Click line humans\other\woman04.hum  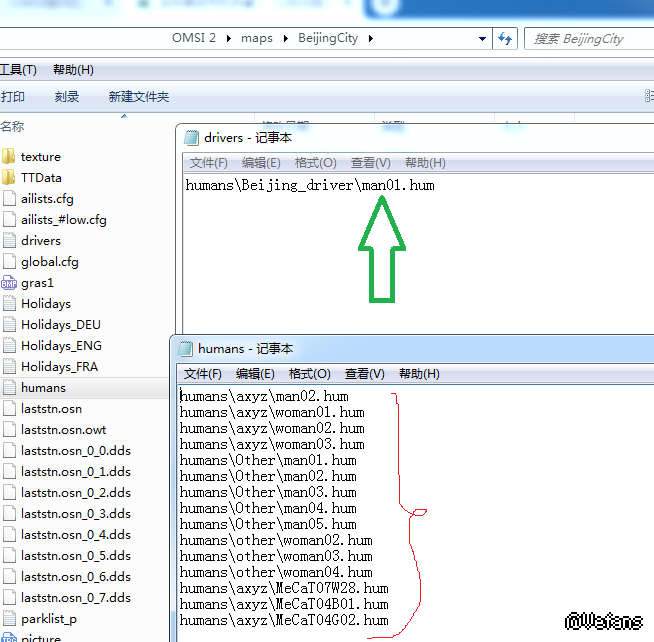276,572
